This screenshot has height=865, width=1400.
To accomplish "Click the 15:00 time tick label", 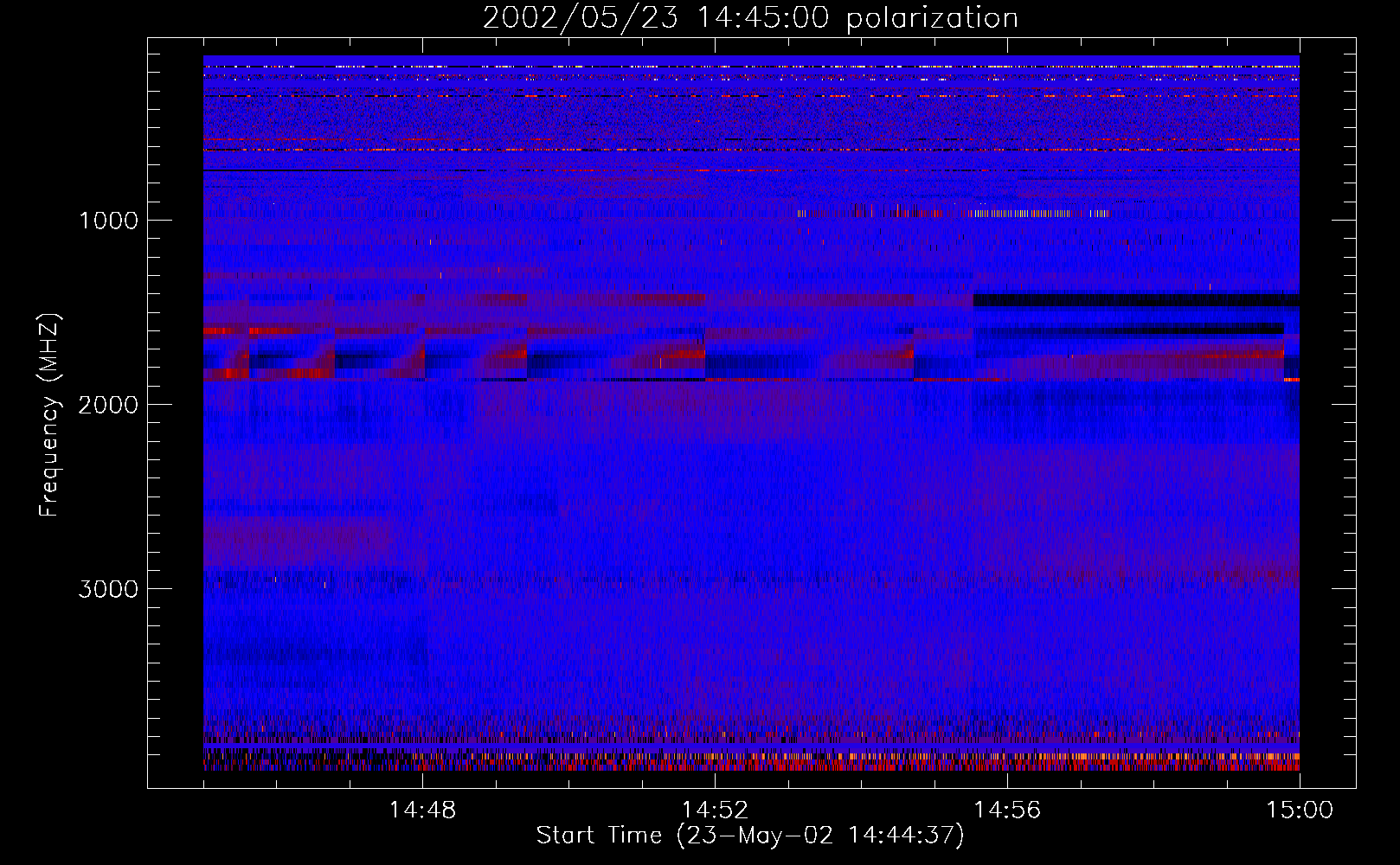I will (x=1300, y=810).
